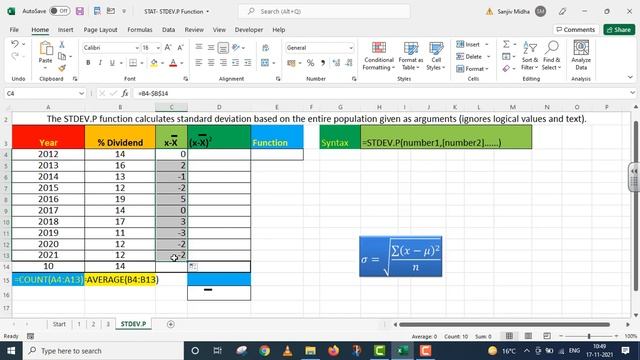Click the Comments button

point(576,29)
